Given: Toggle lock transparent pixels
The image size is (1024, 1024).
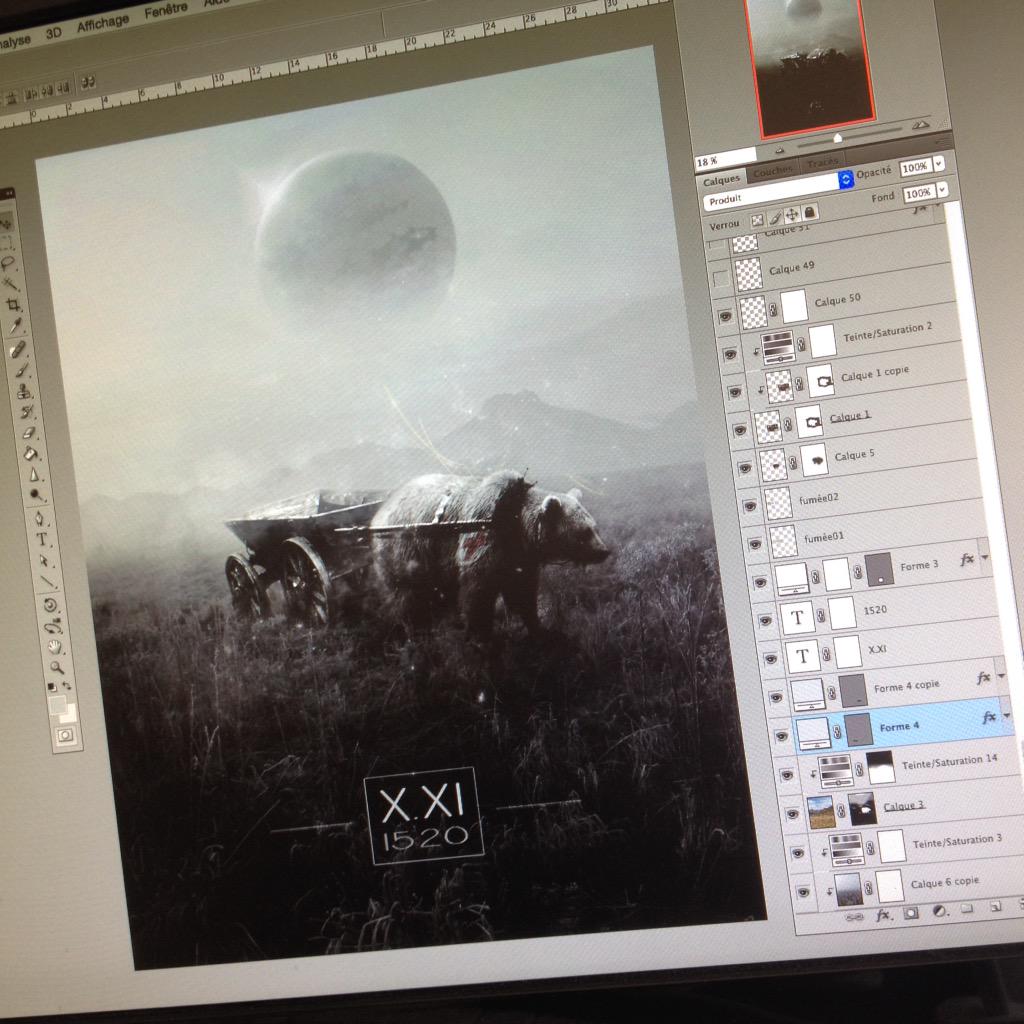Looking at the screenshot, I should click(x=757, y=220).
